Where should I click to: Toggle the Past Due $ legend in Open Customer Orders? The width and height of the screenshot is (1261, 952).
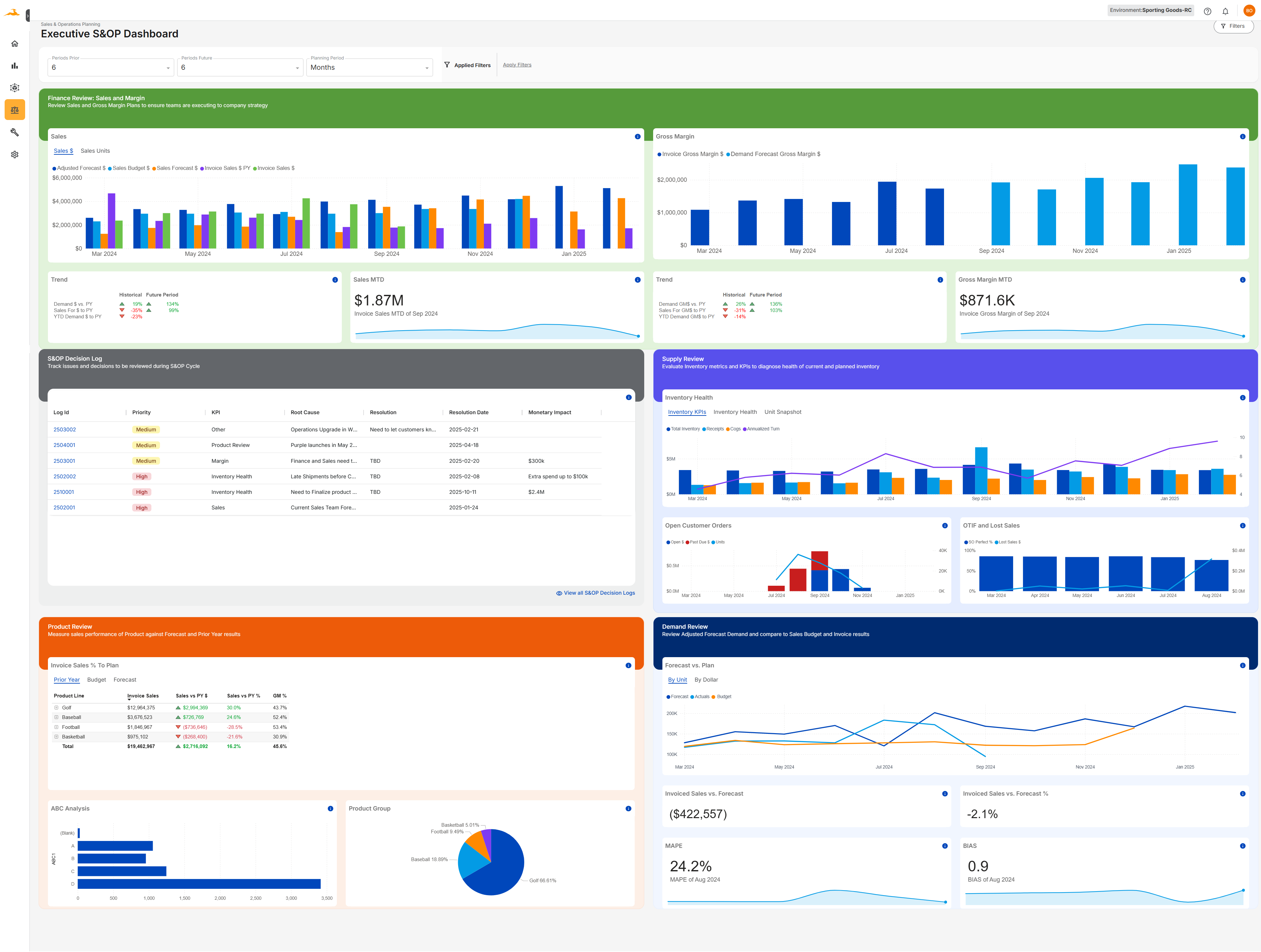coord(697,542)
